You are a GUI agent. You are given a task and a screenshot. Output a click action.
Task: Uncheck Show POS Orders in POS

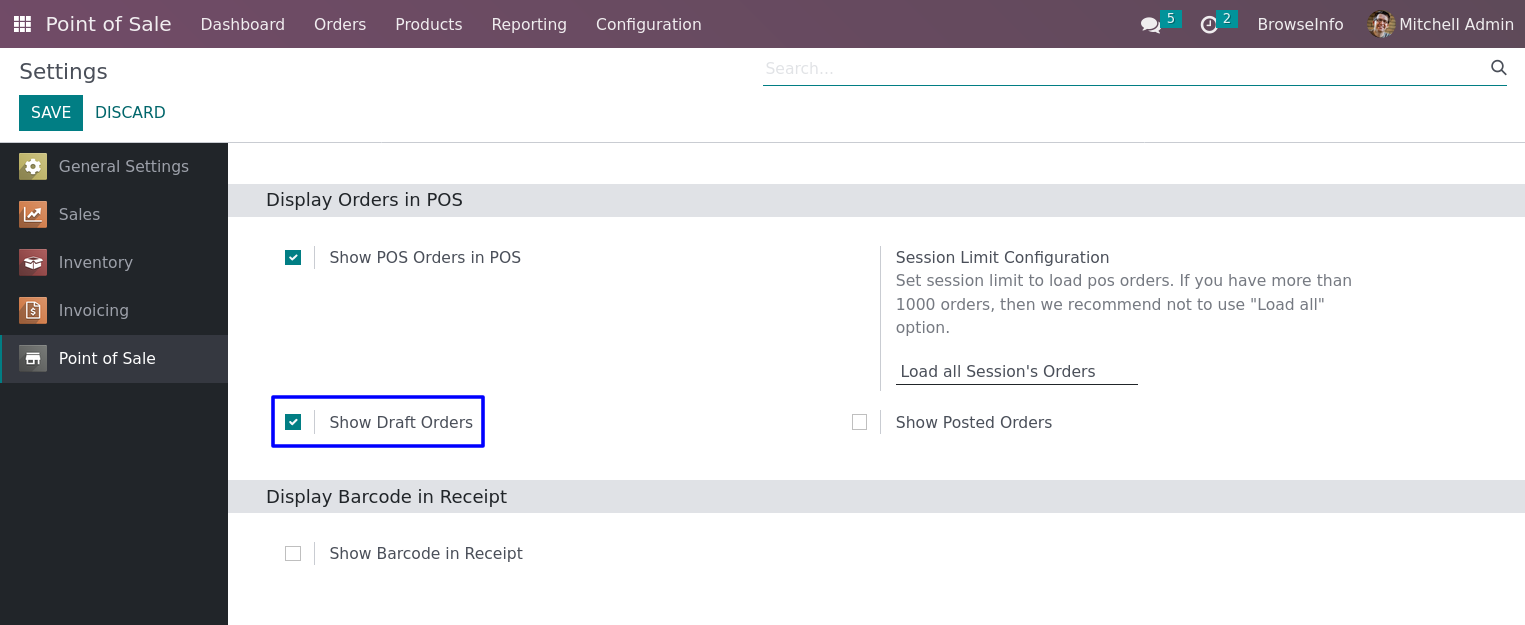[x=293, y=258]
